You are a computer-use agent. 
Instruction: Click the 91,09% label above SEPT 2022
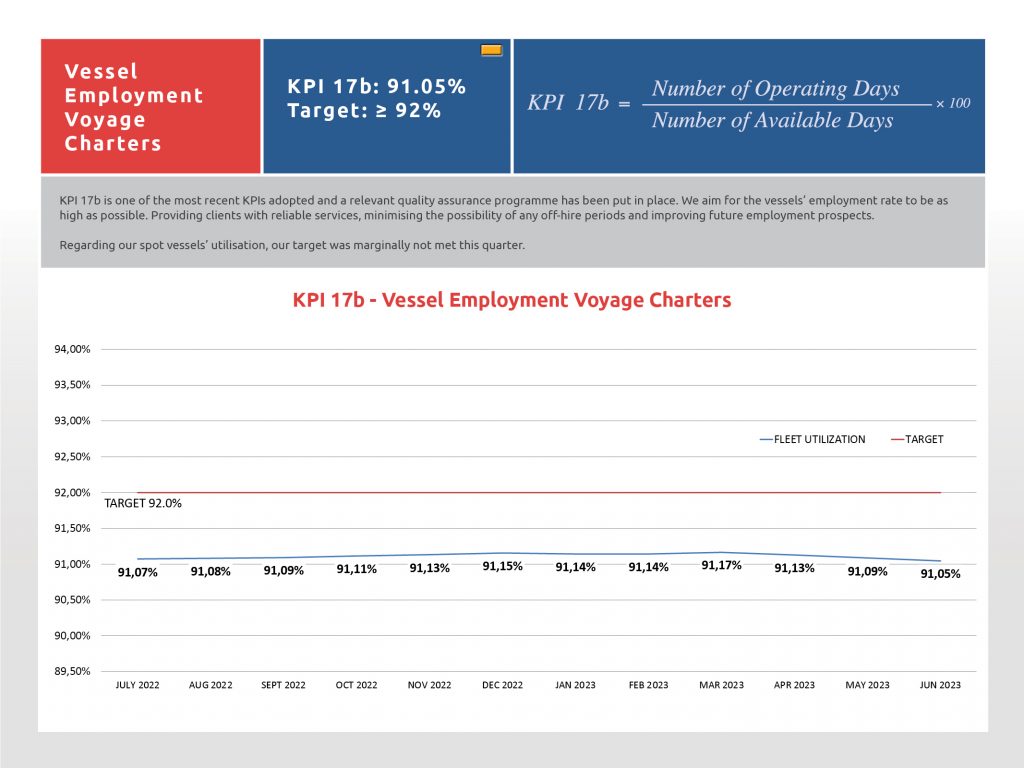click(x=283, y=571)
